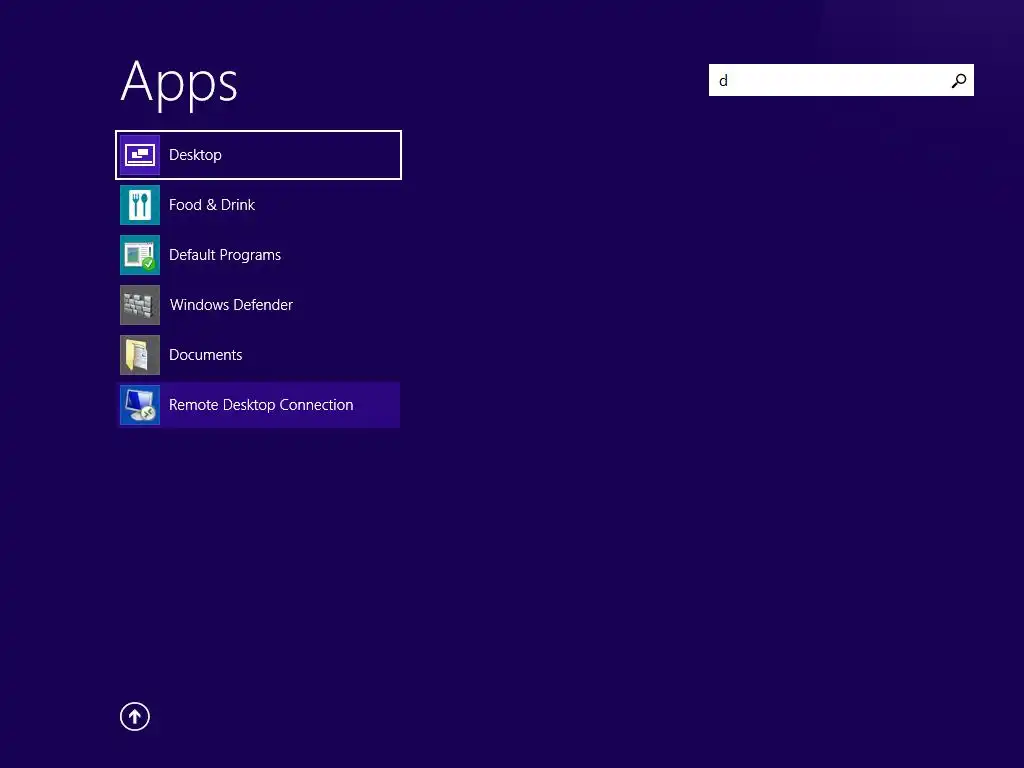Image resolution: width=1024 pixels, height=768 pixels.
Task: Focus the search box containing "d"
Action: (x=841, y=80)
